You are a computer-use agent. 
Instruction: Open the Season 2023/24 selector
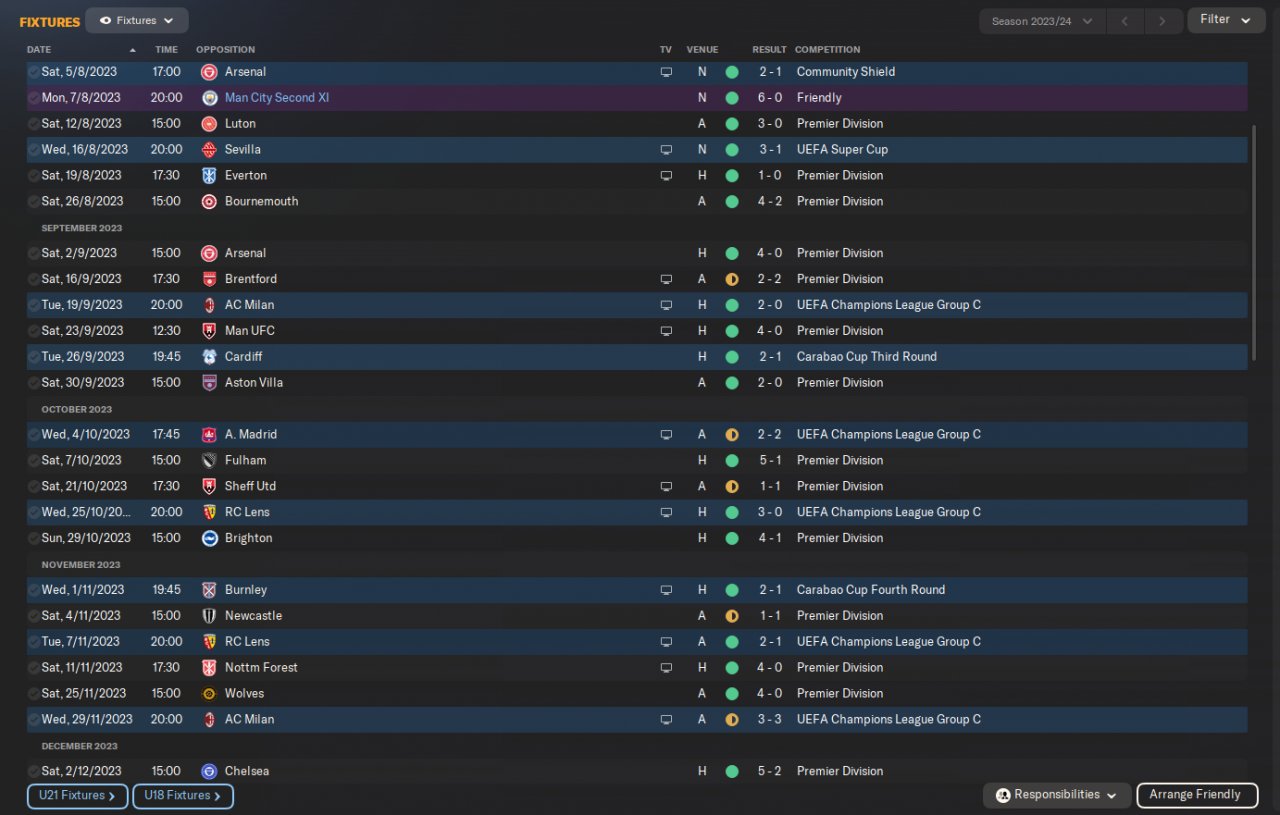point(1042,21)
